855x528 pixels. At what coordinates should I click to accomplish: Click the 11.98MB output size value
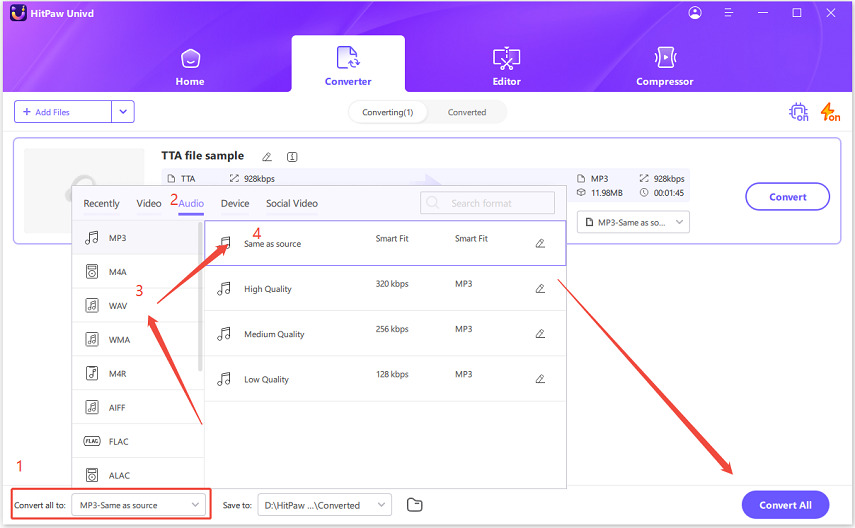[606, 193]
